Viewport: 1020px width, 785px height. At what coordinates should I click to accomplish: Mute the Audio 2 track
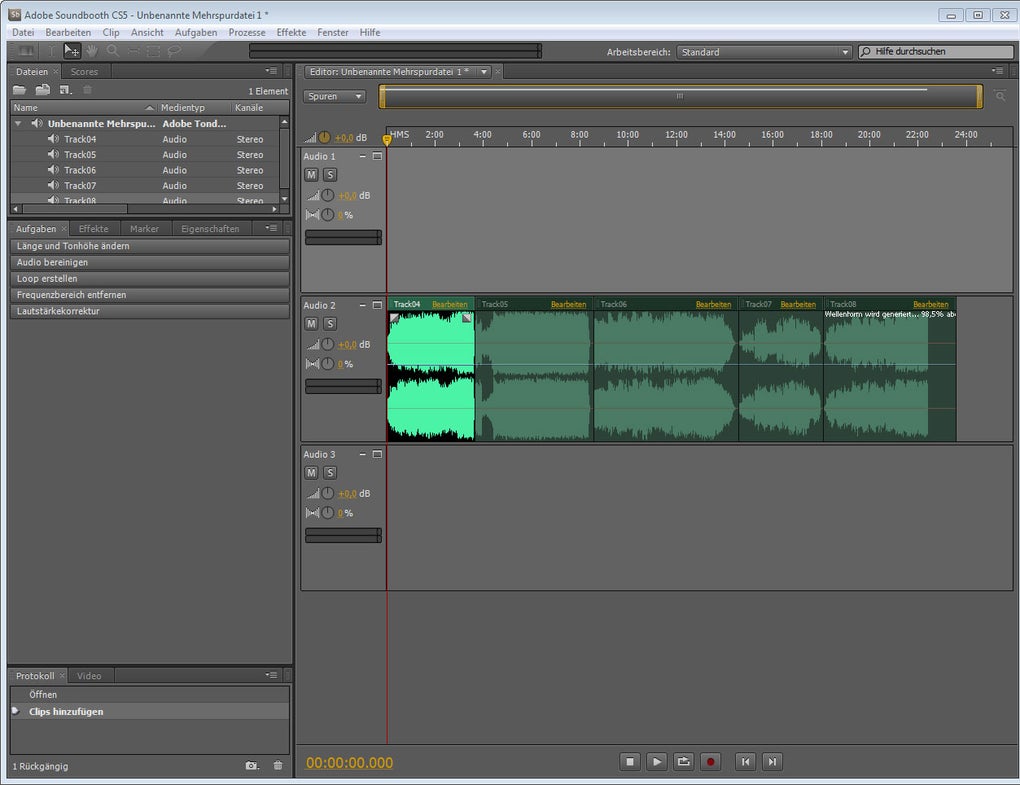coord(311,323)
